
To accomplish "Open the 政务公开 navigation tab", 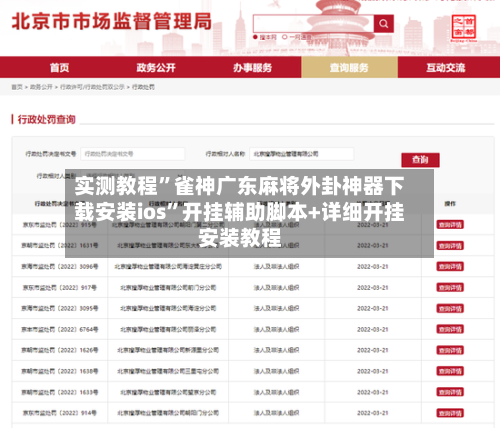I will pos(156,68).
